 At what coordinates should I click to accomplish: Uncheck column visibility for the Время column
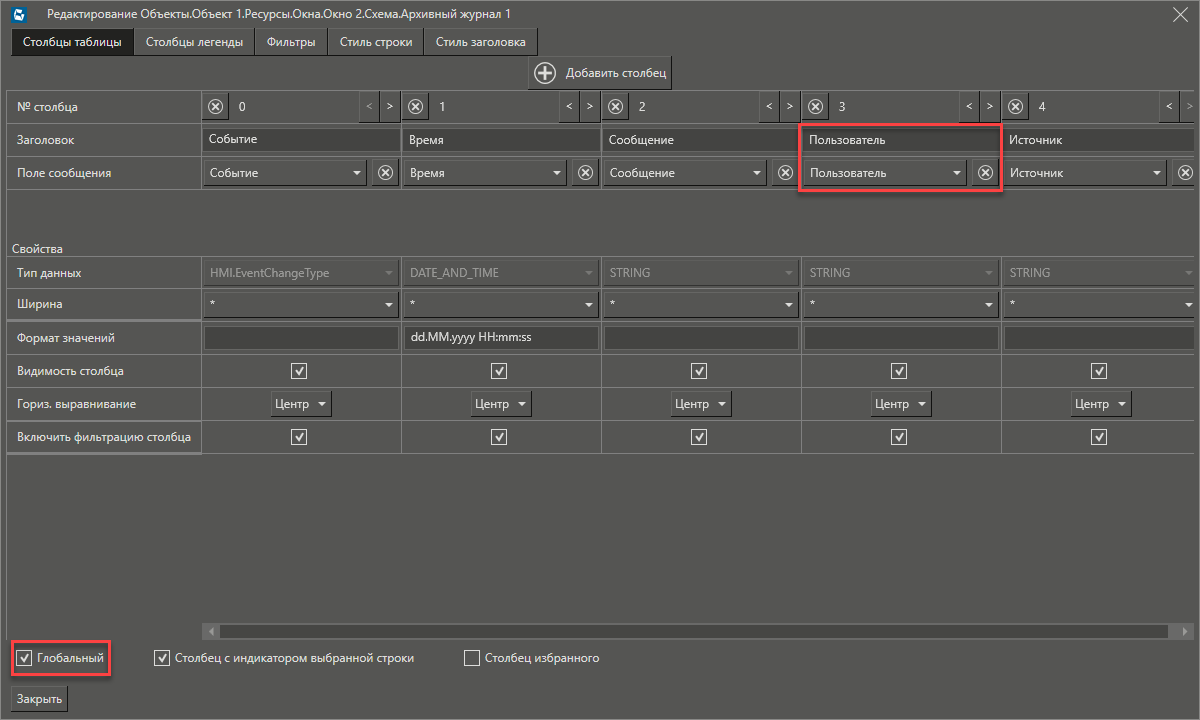coord(499,371)
